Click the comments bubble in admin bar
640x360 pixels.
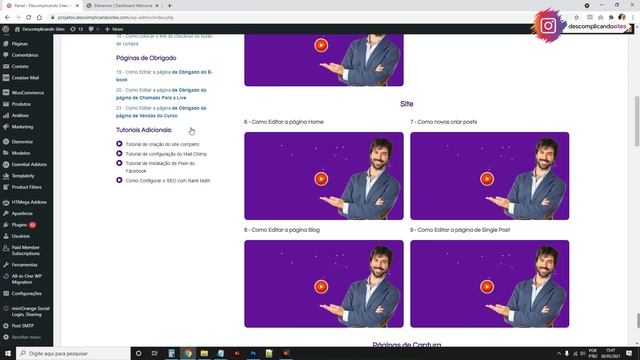[x=93, y=29]
